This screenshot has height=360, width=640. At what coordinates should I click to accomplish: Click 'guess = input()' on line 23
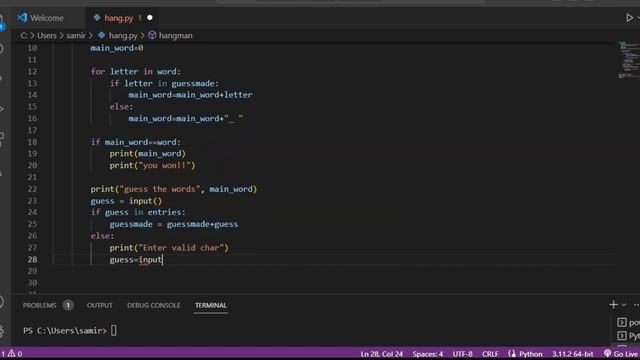[x=126, y=201]
